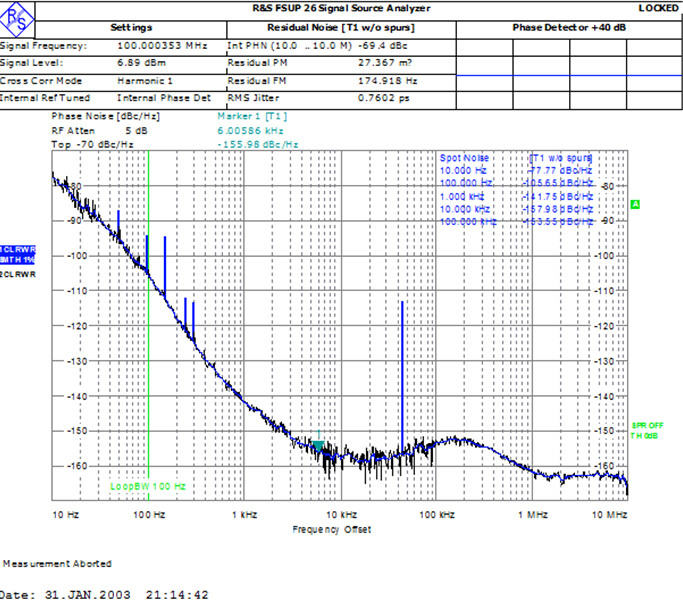Image resolution: width=683 pixels, height=615 pixels.
Task: Click the Measurement Aborted status message
Action: point(57,564)
